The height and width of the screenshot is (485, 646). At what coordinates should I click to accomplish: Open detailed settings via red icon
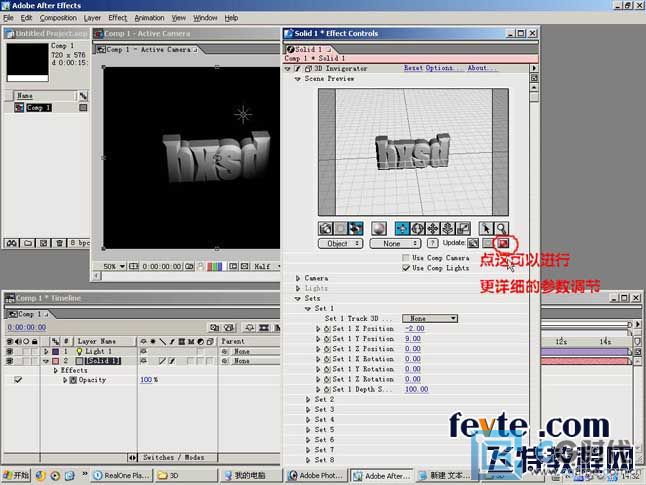click(503, 243)
